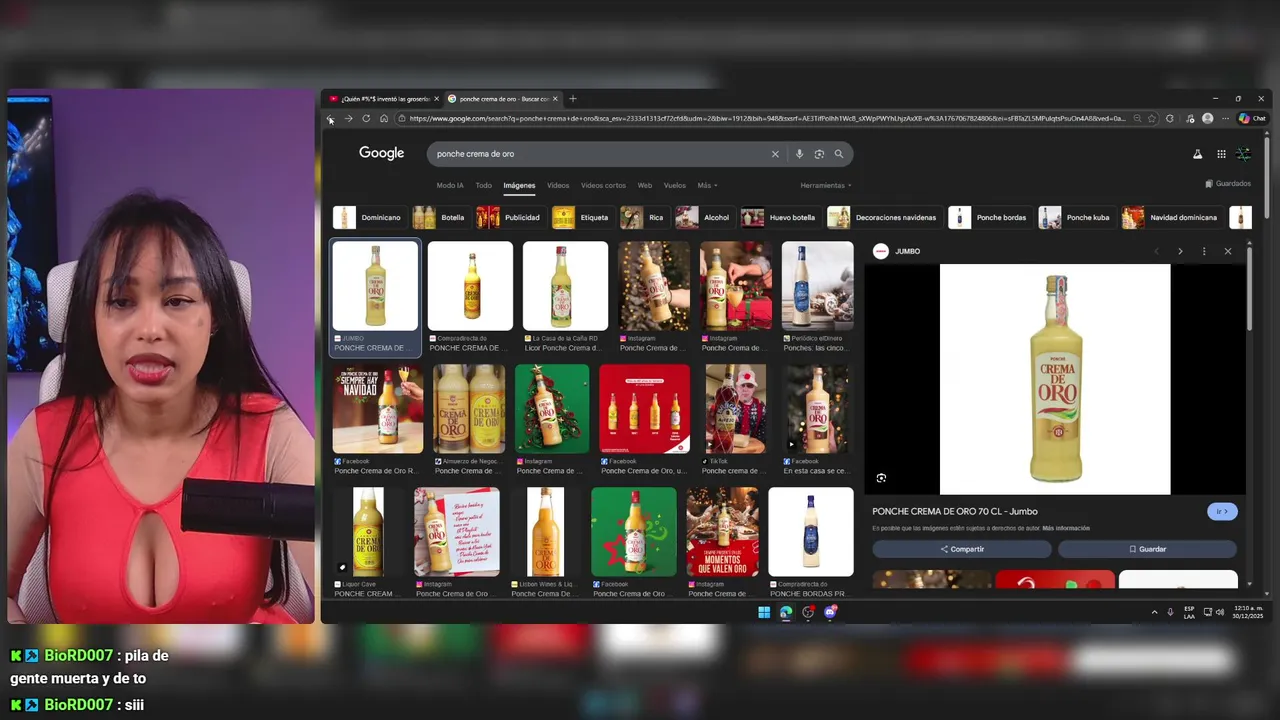Show previous image in preview panel

pos(1156,251)
